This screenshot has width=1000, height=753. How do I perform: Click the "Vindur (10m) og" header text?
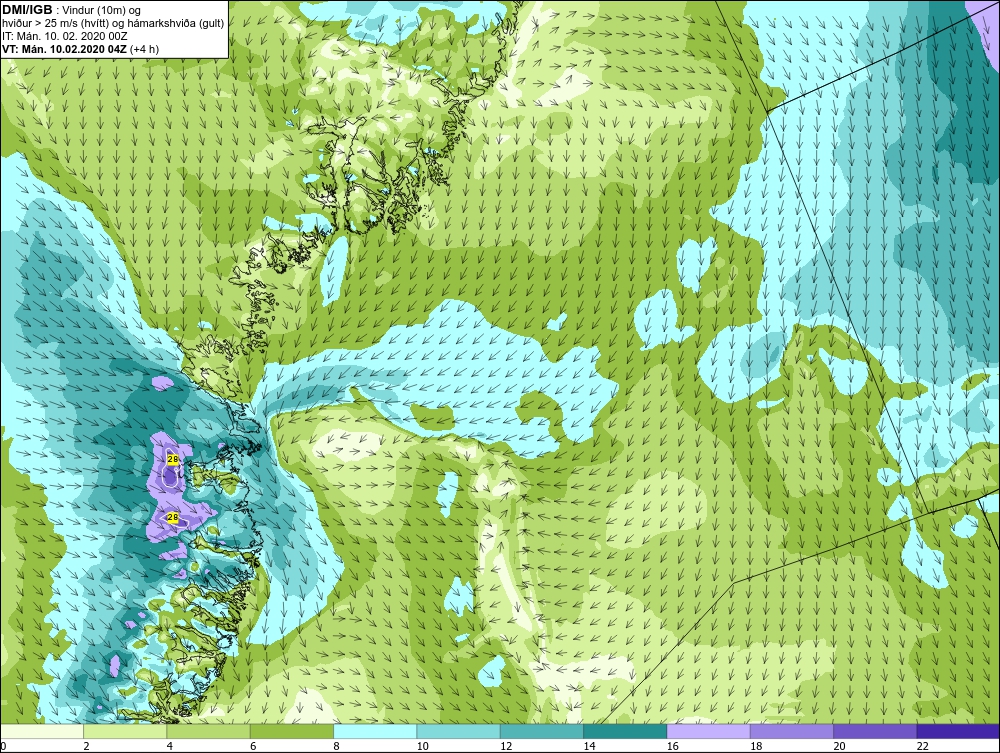click(102, 10)
